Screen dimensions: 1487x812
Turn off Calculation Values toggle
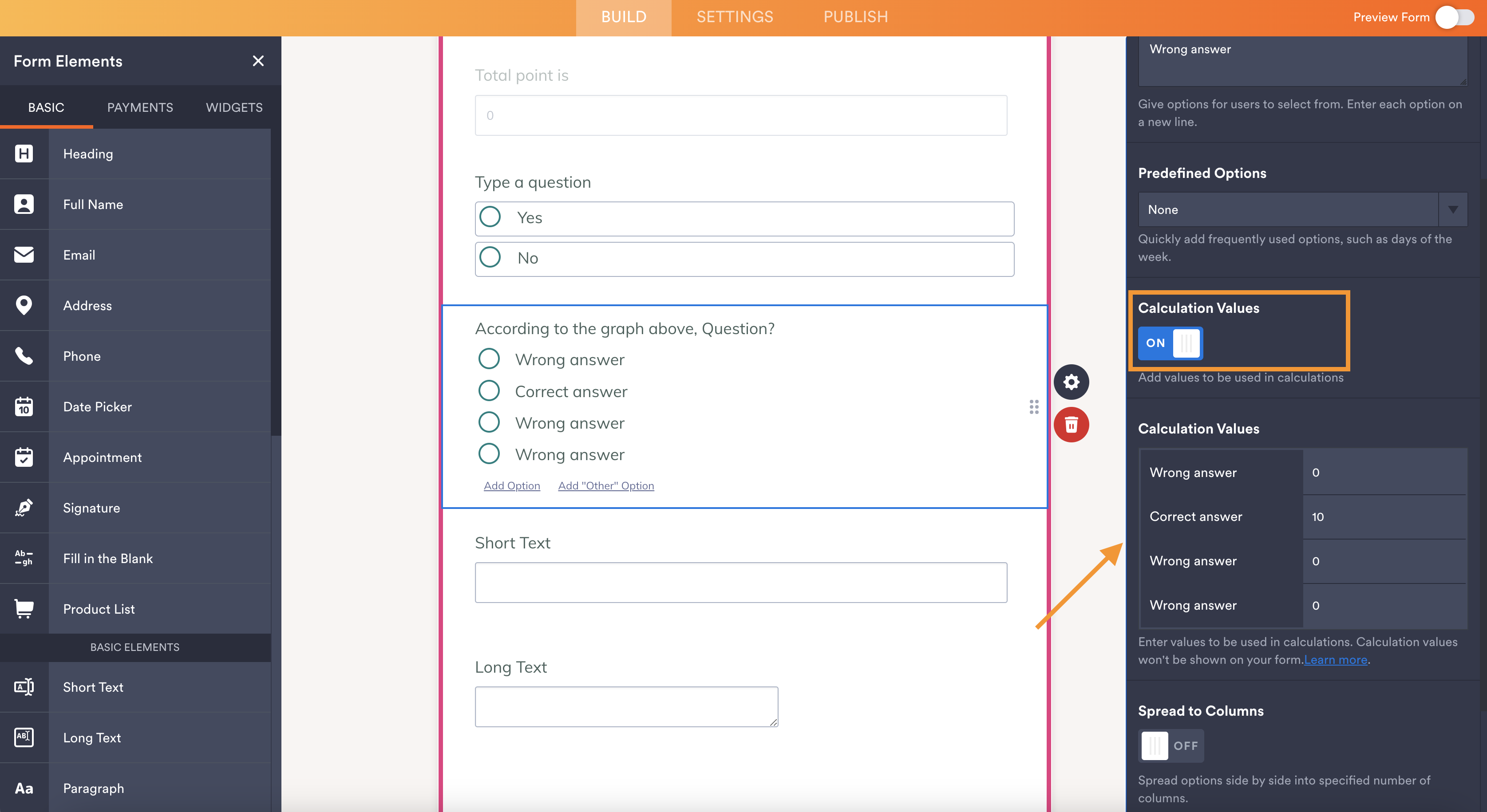(1170, 343)
